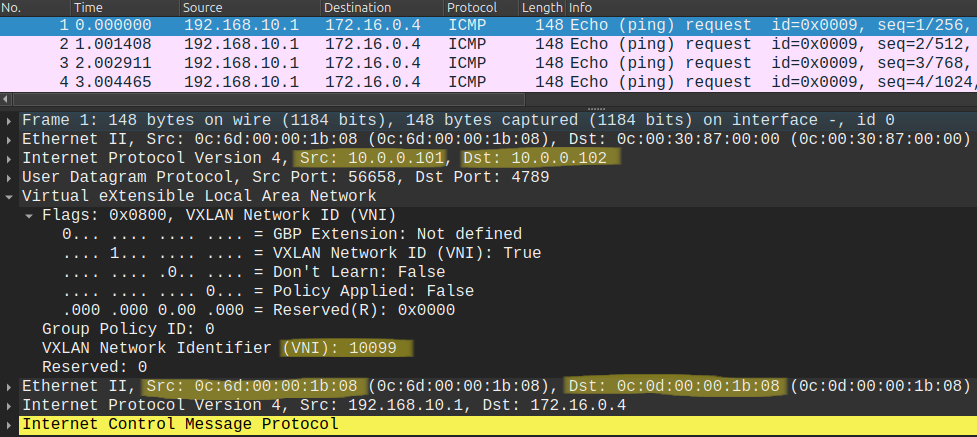Expand inner IPv4 row with Src 192.168.10.1
977x437 pixels.
pyautogui.click(x=9, y=405)
